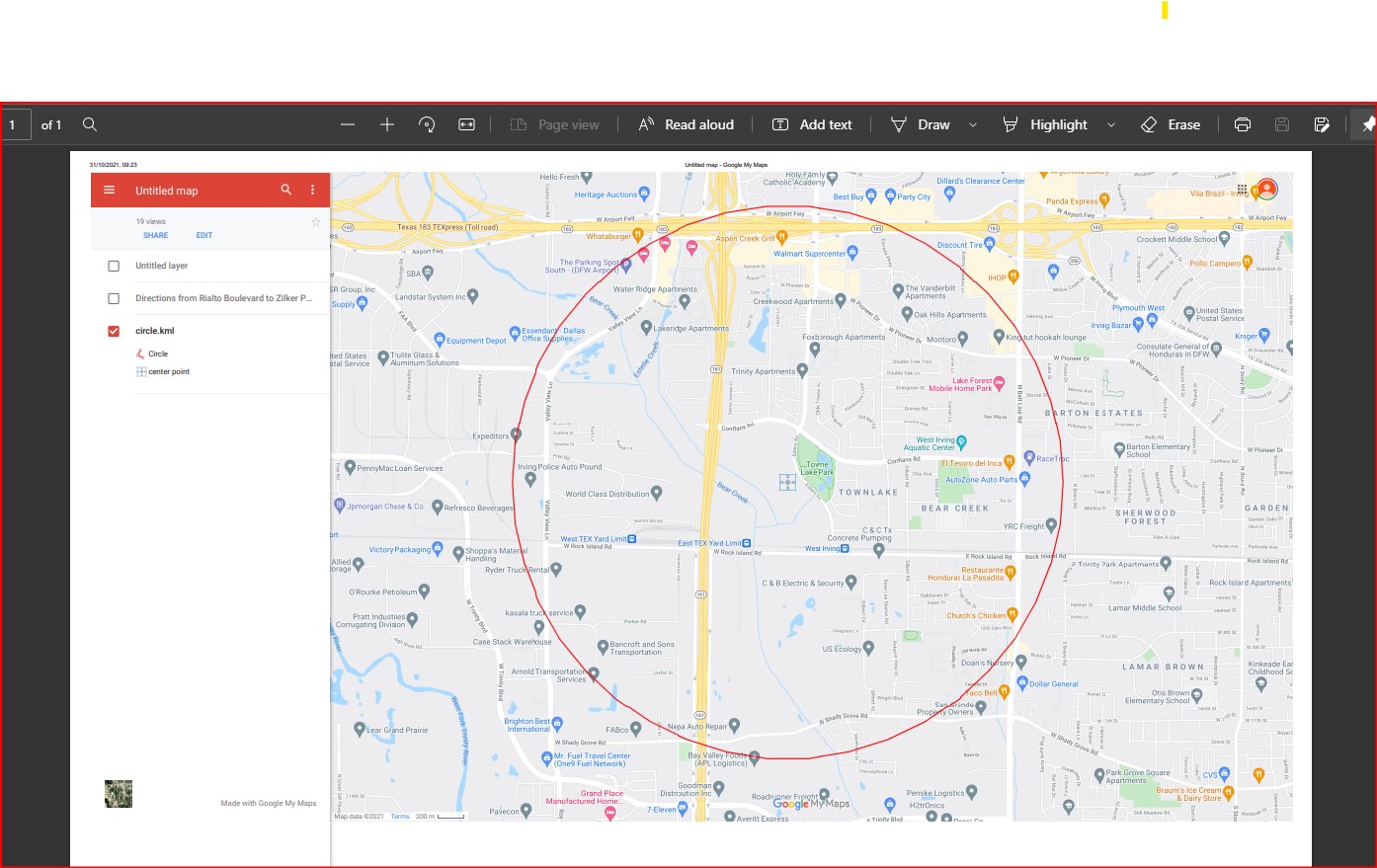Viewport: 1377px width, 868px height.
Task: Click the map search icon
Action: (x=286, y=190)
